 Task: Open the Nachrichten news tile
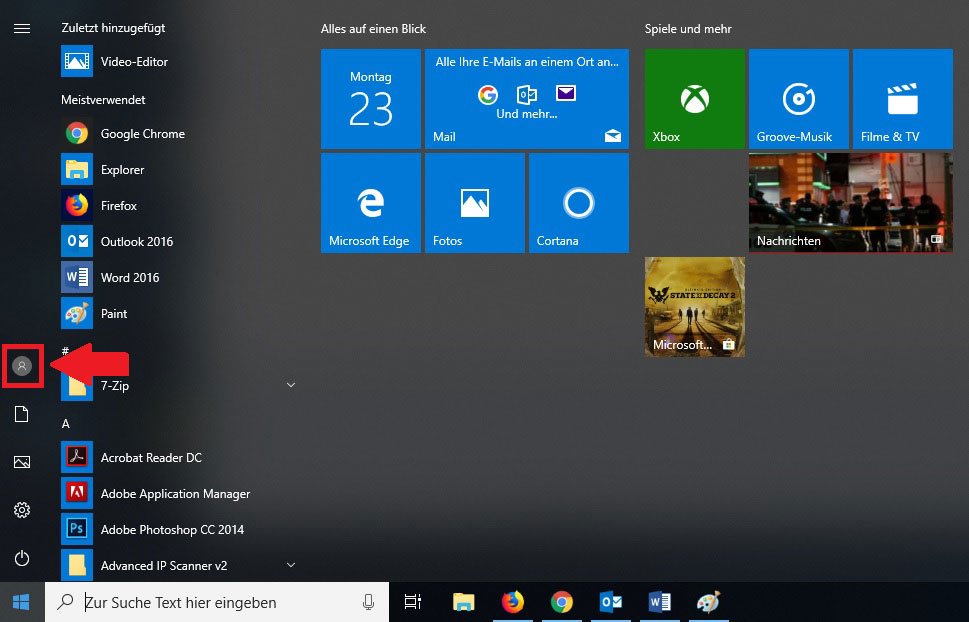(x=851, y=203)
